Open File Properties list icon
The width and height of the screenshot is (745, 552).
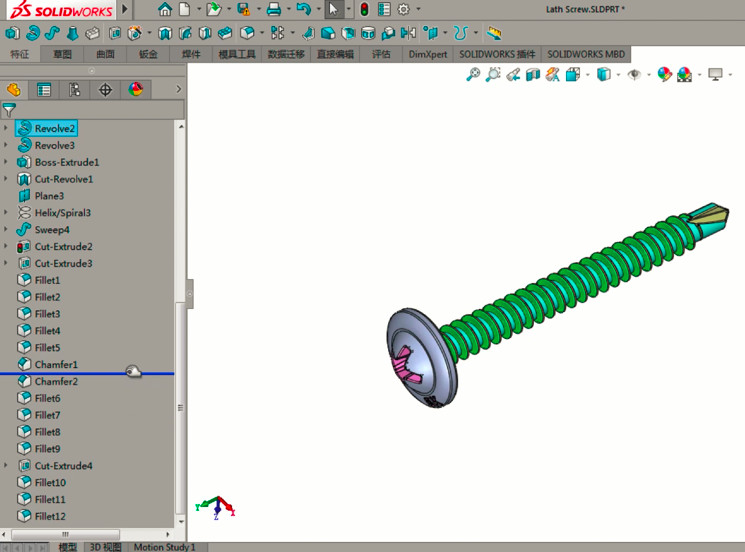tap(384, 9)
